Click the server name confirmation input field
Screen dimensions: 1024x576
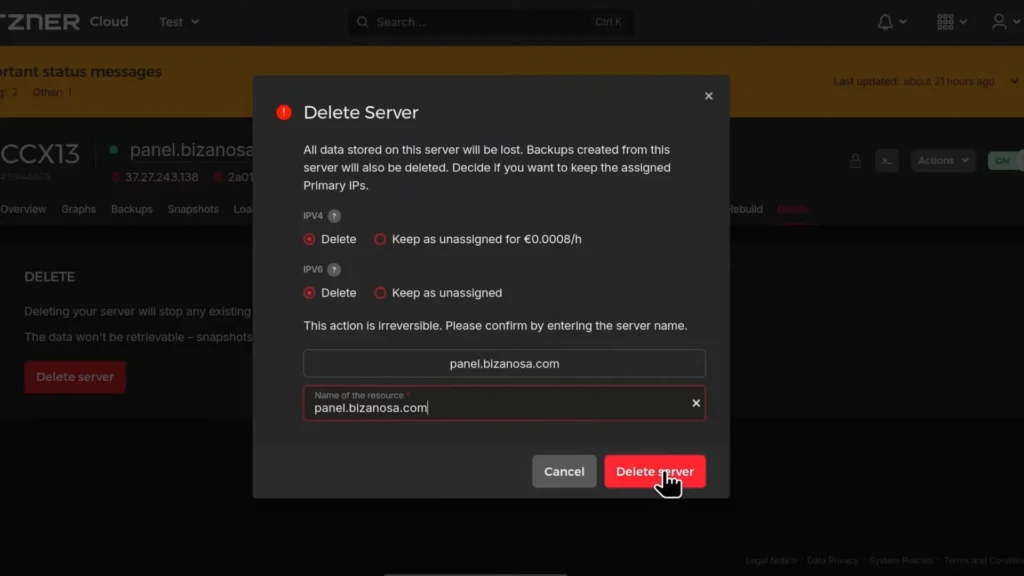(x=480, y=406)
